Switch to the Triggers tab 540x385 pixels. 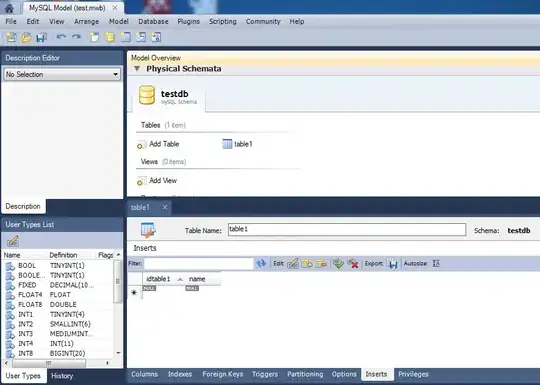(264, 374)
